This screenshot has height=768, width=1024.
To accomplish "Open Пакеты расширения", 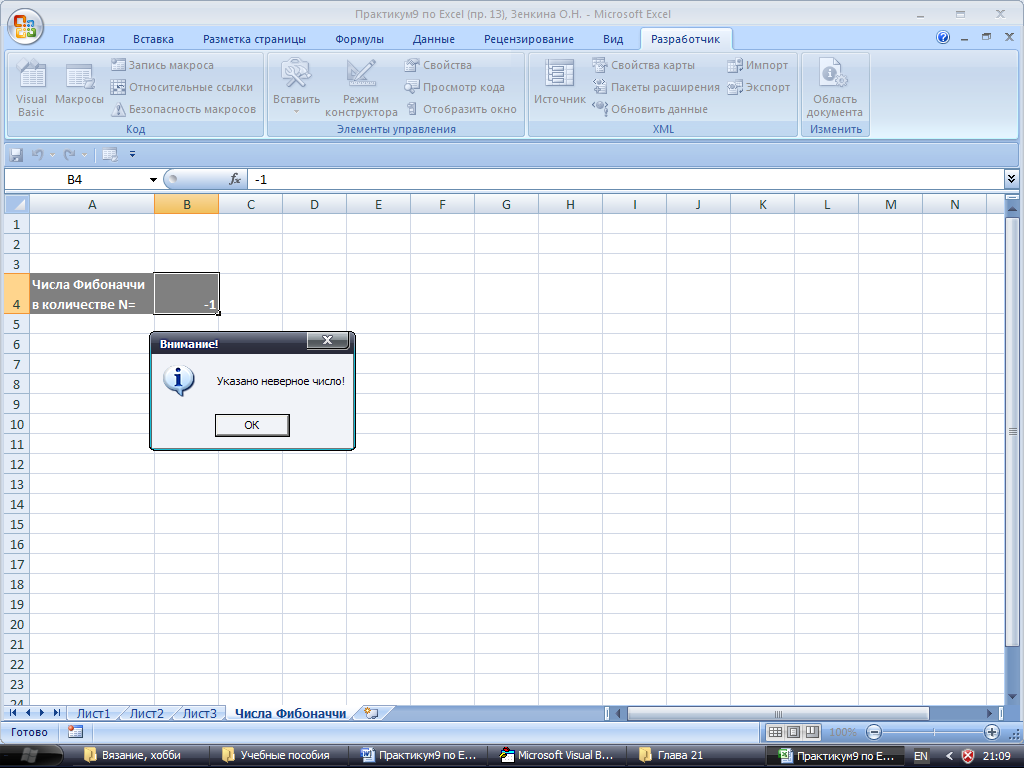I will pyautogui.click(x=656, y=87).
